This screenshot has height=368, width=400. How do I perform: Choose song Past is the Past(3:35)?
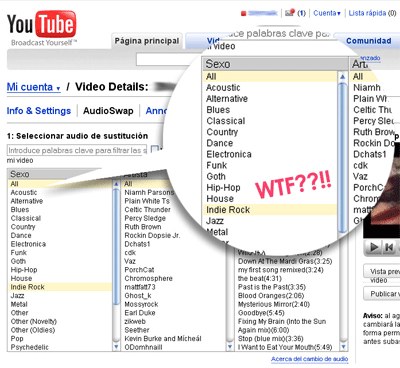point(272,287)
